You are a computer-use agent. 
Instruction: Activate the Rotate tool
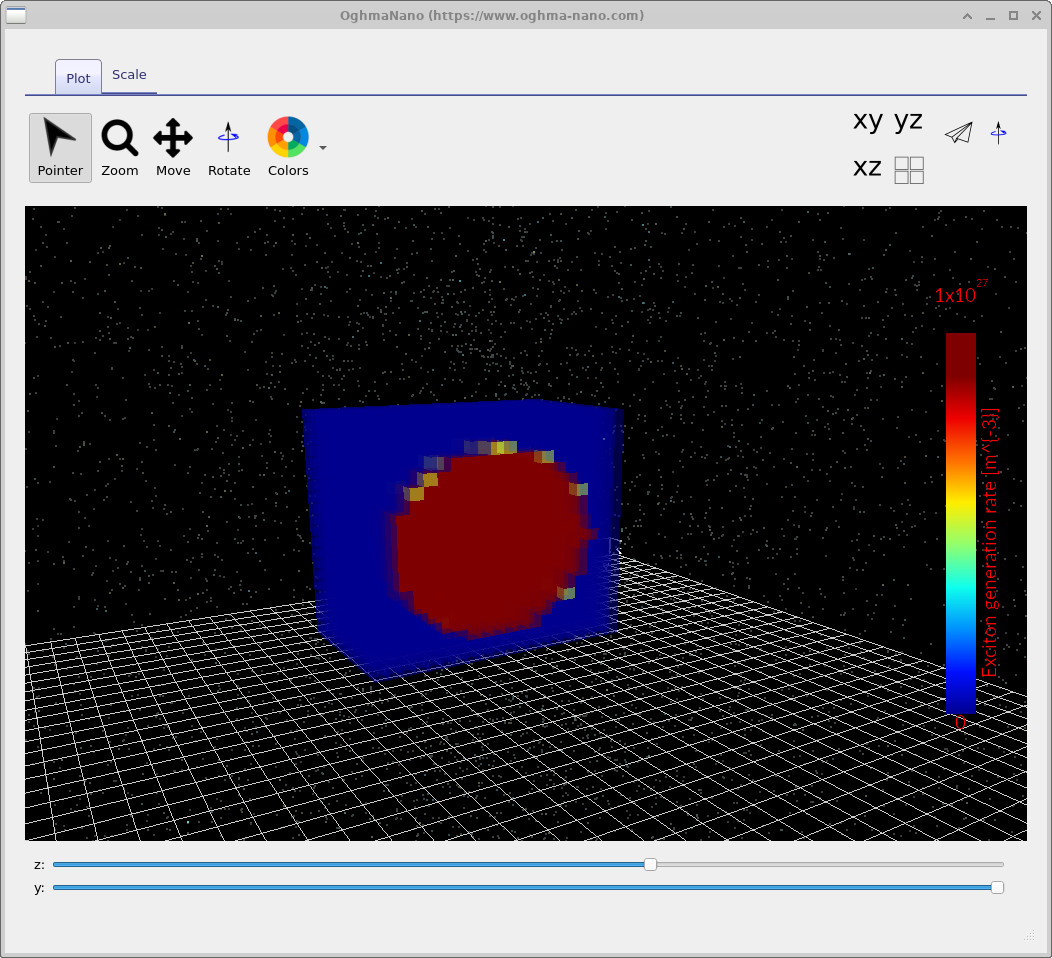(228, 147)
